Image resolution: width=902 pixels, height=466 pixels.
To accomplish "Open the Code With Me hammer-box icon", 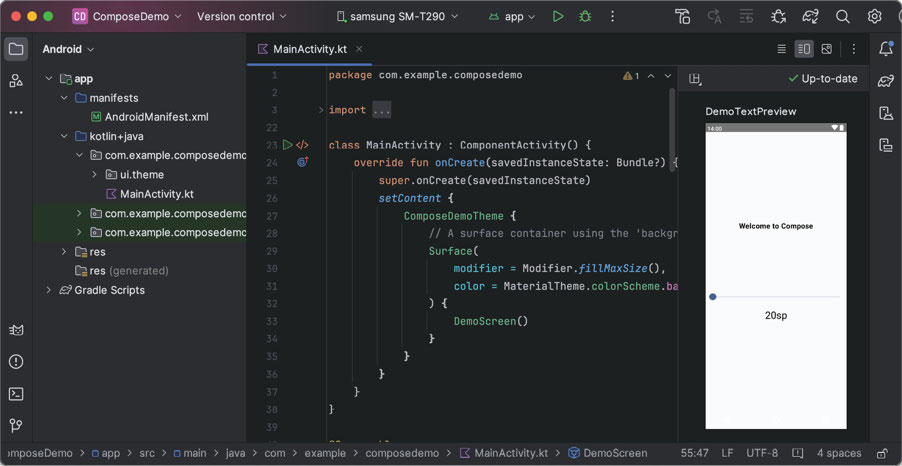I will tap(683, 17).
